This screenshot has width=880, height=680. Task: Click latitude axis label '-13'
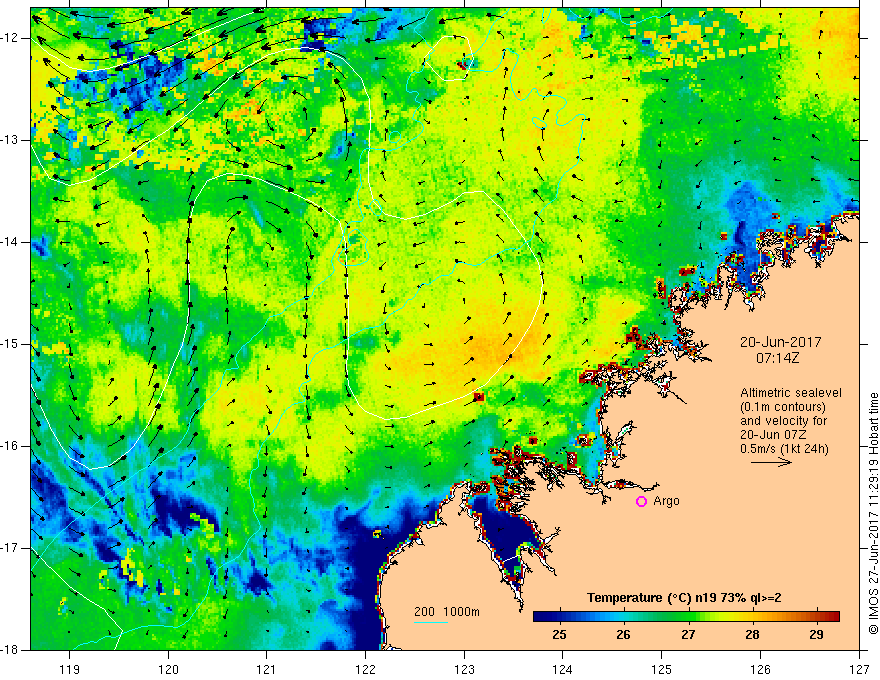click(11, 140)
